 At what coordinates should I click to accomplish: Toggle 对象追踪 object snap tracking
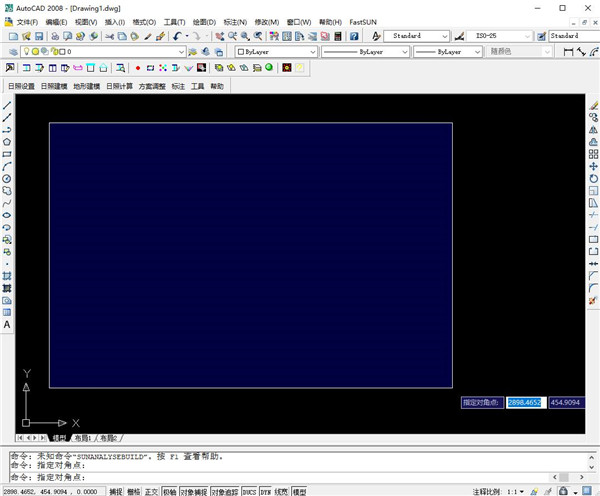click(225, 491)
